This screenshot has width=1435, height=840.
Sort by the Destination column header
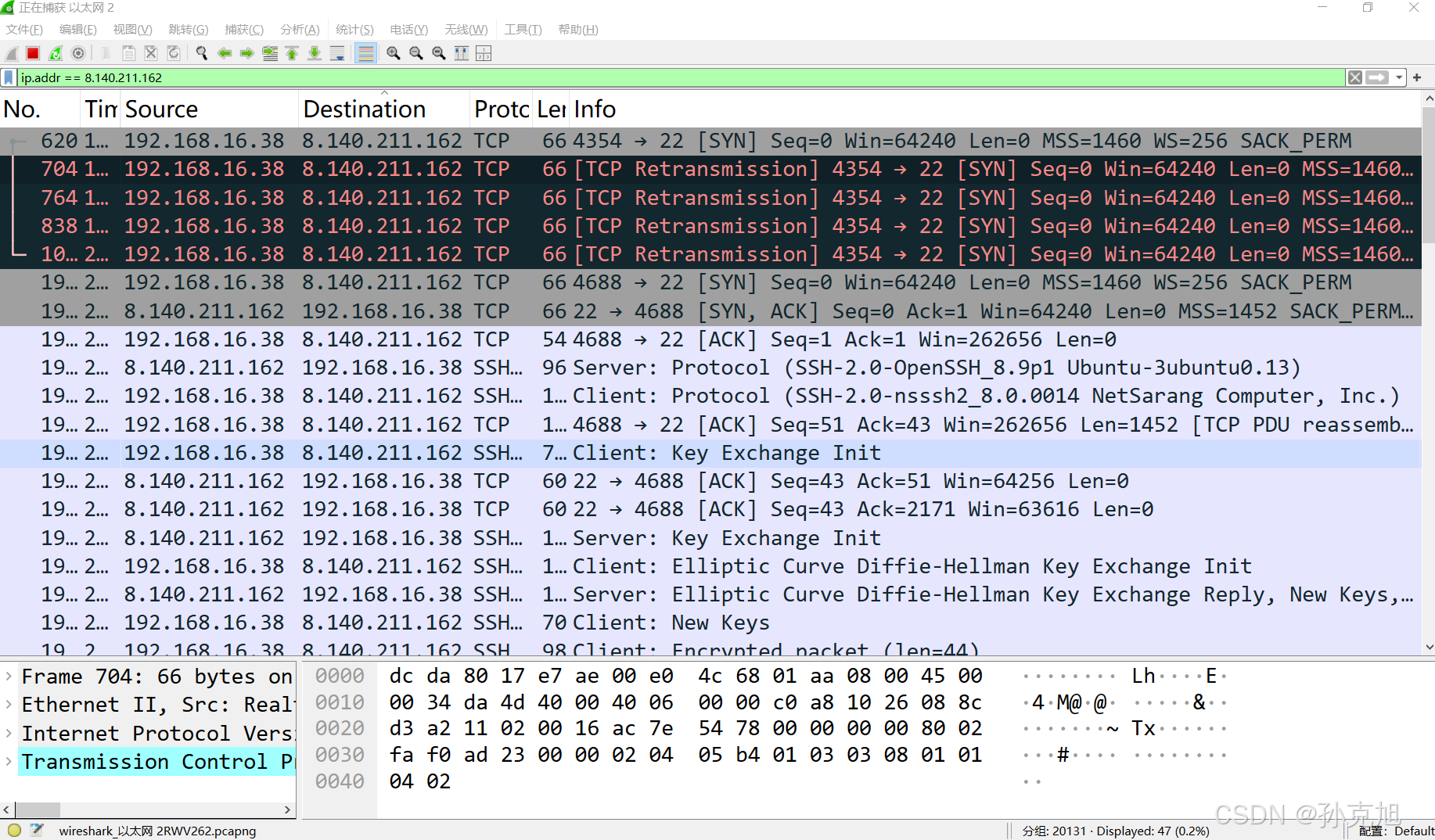pos(384,109)
